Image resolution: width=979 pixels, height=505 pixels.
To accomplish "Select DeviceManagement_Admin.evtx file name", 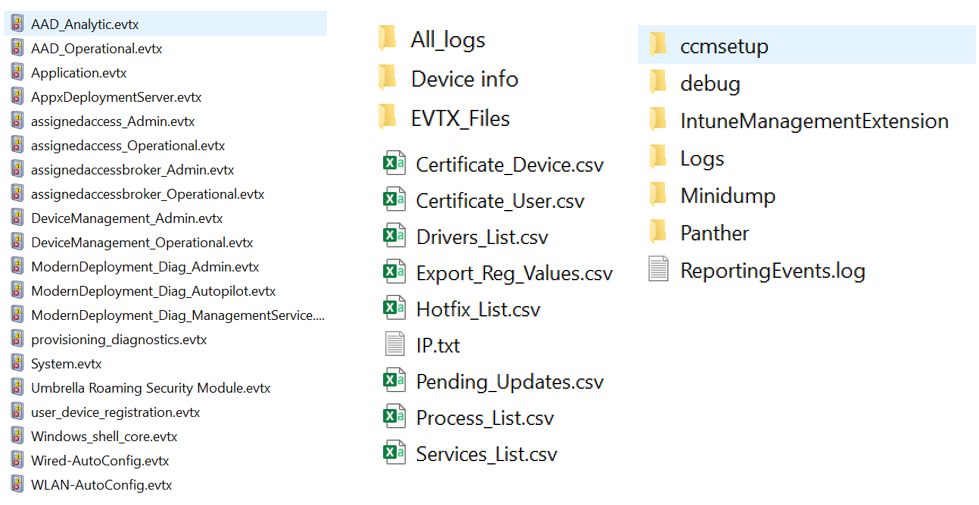I will [x=127, y=218].
